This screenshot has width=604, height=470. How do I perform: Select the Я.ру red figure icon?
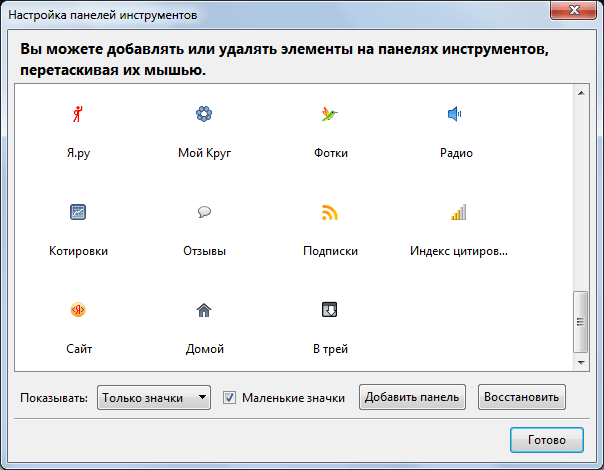78,114
